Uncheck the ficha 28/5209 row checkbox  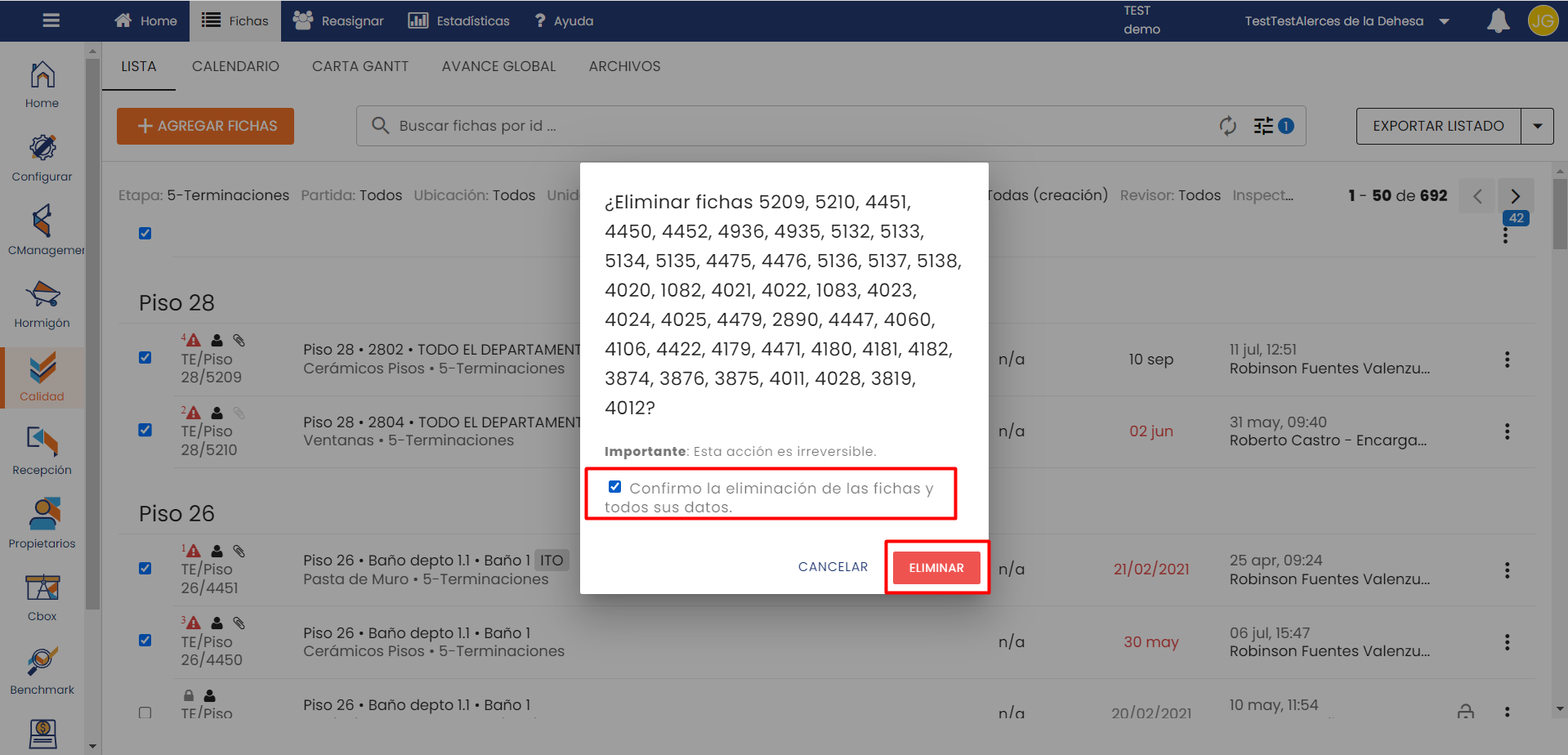point(145,358)
